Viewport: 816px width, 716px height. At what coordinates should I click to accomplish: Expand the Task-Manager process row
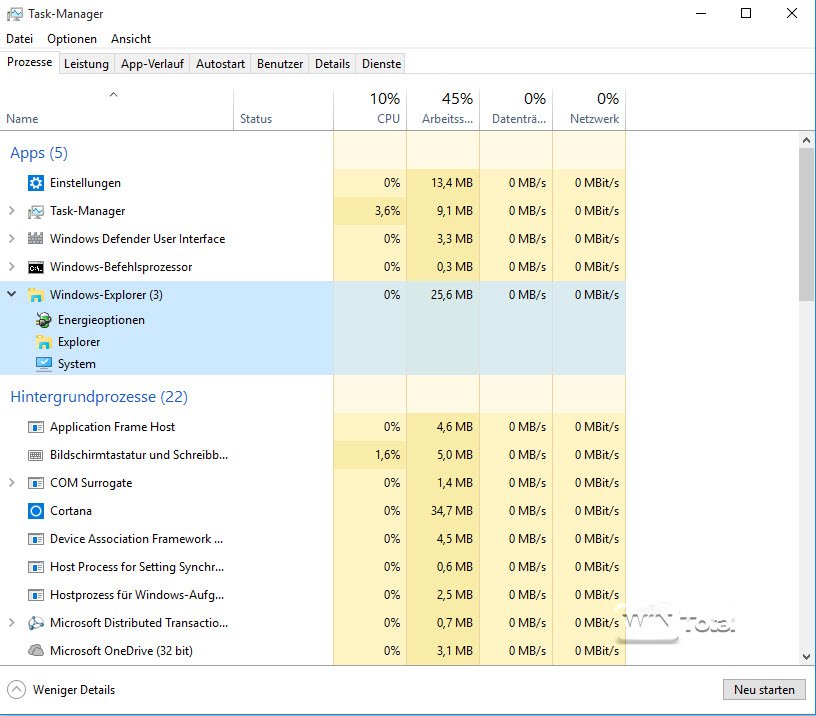point(11,211)
